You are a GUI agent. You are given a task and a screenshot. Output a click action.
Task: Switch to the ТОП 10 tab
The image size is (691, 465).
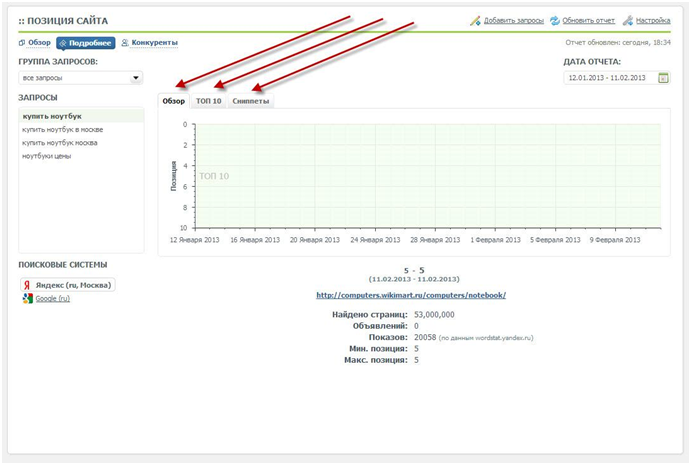tap(208, 101)
